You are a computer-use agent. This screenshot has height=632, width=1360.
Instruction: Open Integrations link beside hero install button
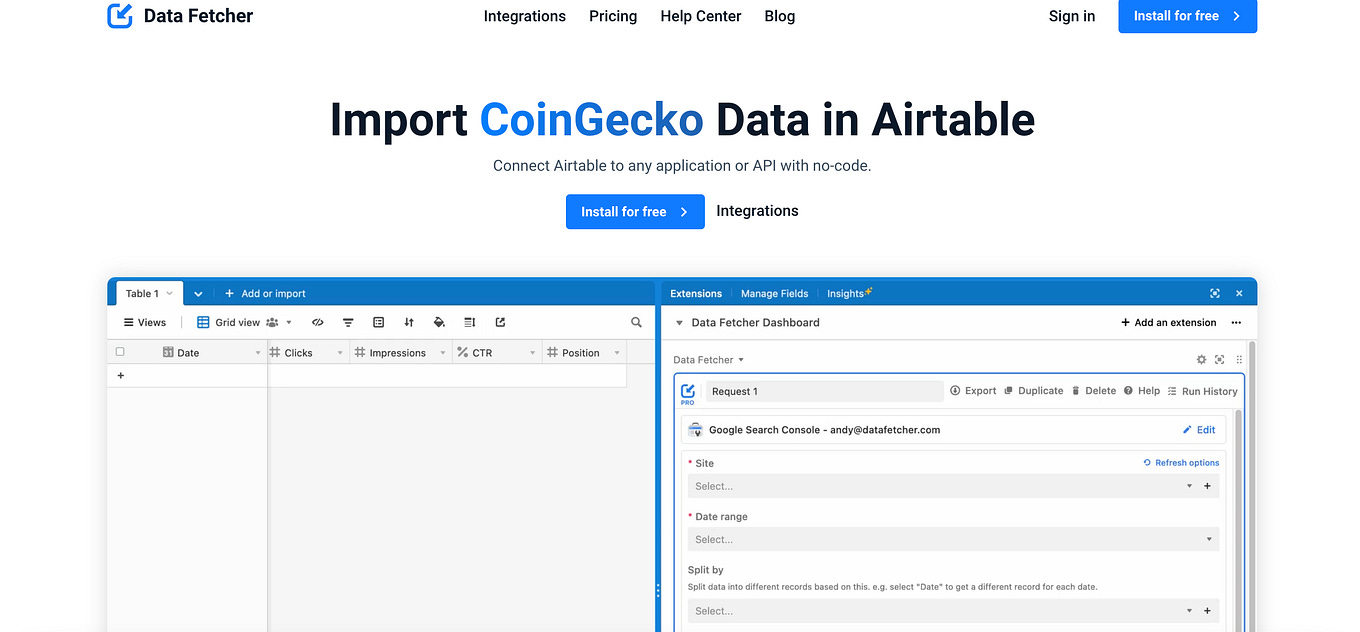tap(757, 211)
